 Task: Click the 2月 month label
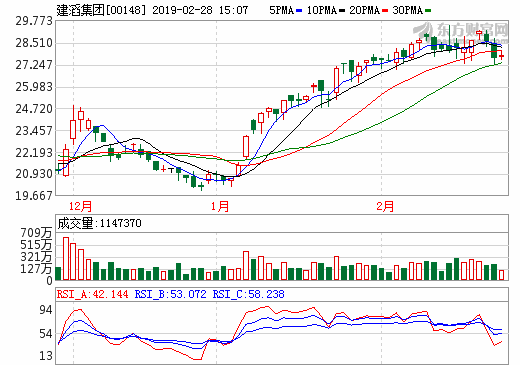click(385, 206)
